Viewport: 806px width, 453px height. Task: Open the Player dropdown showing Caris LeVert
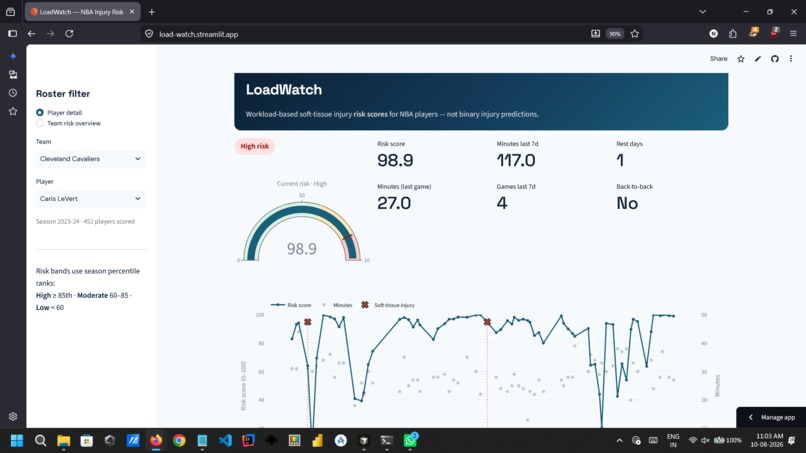tap(91, 198)
